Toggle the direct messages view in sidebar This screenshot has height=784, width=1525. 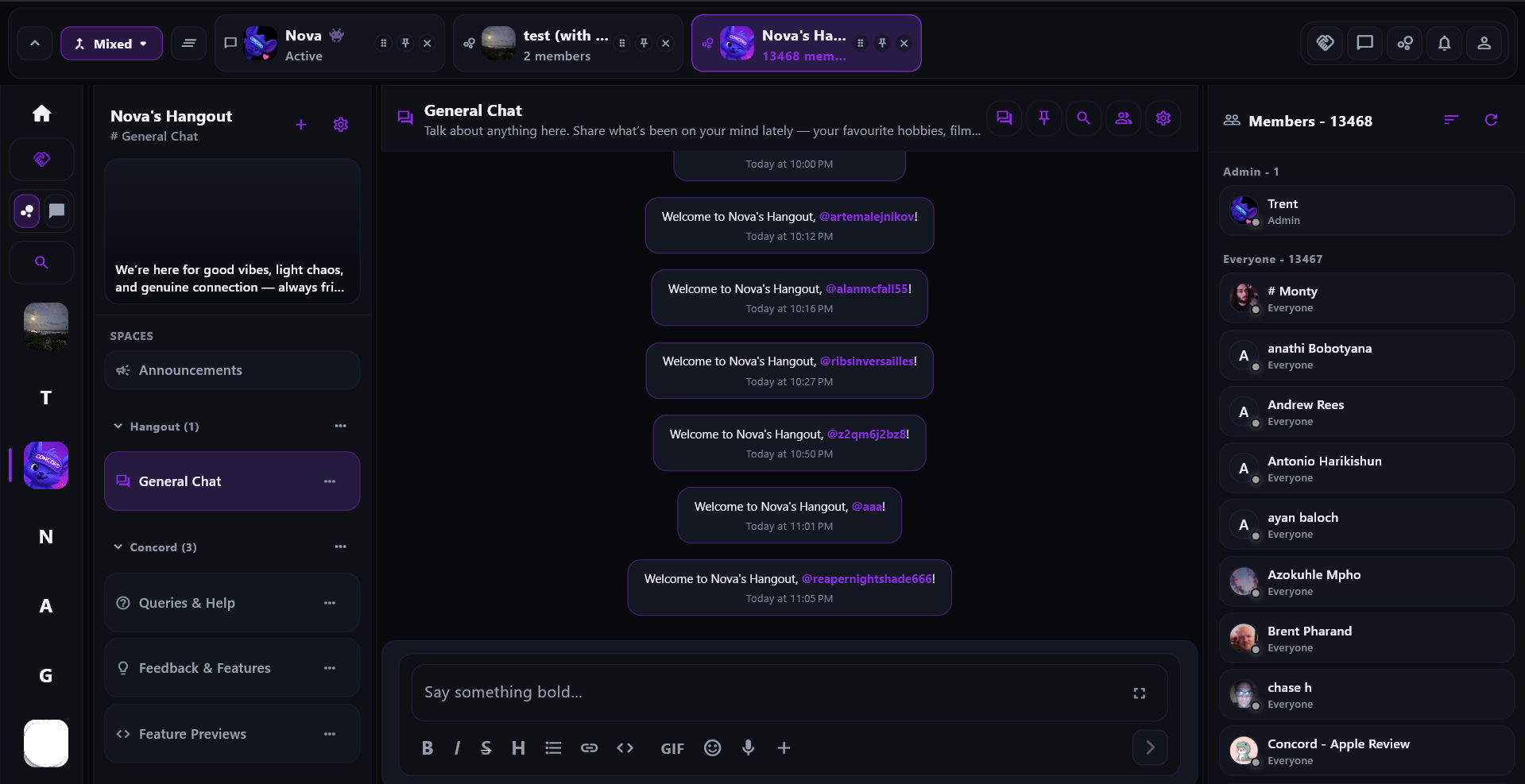pos(56,210)
